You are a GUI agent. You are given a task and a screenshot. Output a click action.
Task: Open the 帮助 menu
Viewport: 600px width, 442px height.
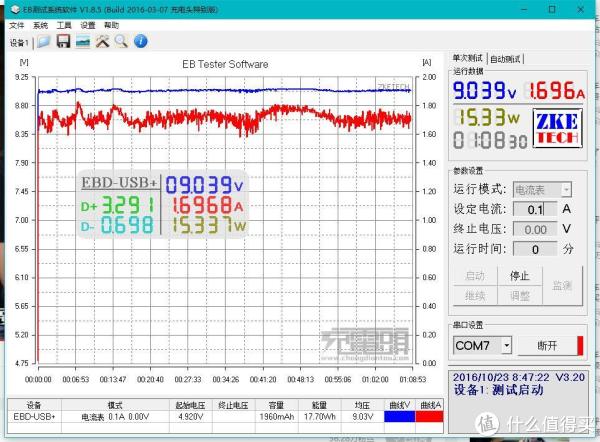[111, 26]
